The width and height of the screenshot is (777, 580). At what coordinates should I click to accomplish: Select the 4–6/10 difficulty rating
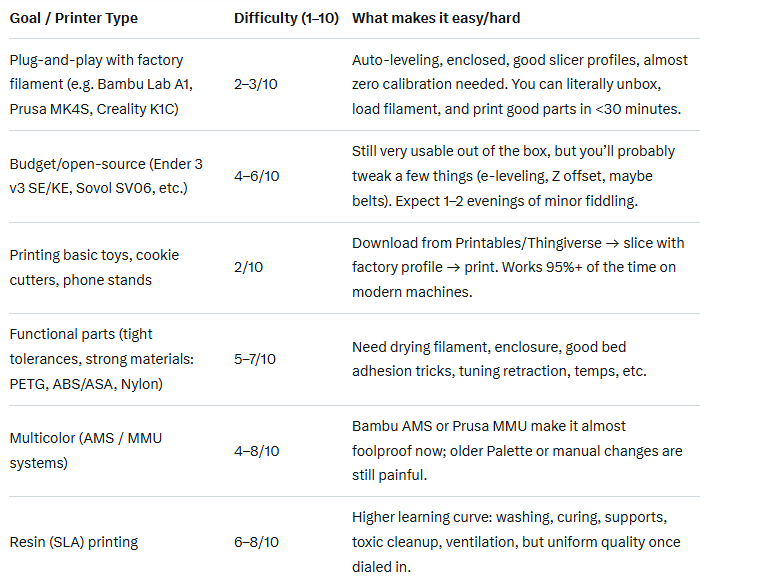point(256,175)
